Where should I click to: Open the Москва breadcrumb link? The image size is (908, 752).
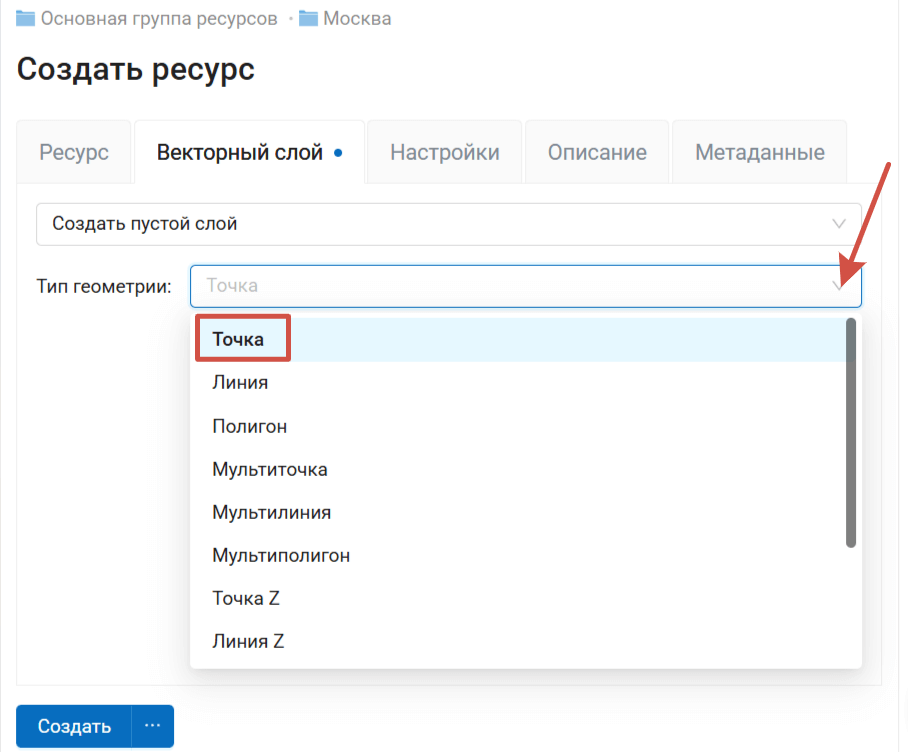(357, 18)
